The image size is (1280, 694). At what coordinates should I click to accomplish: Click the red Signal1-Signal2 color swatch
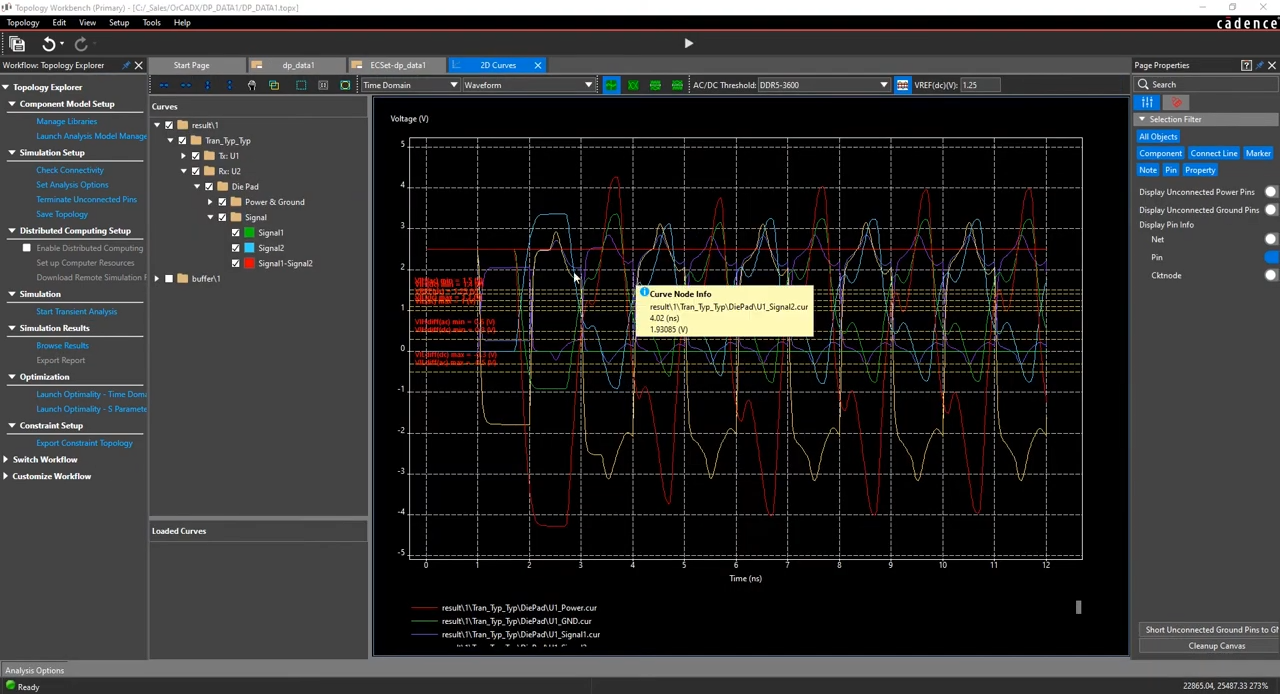coord(249,264)
